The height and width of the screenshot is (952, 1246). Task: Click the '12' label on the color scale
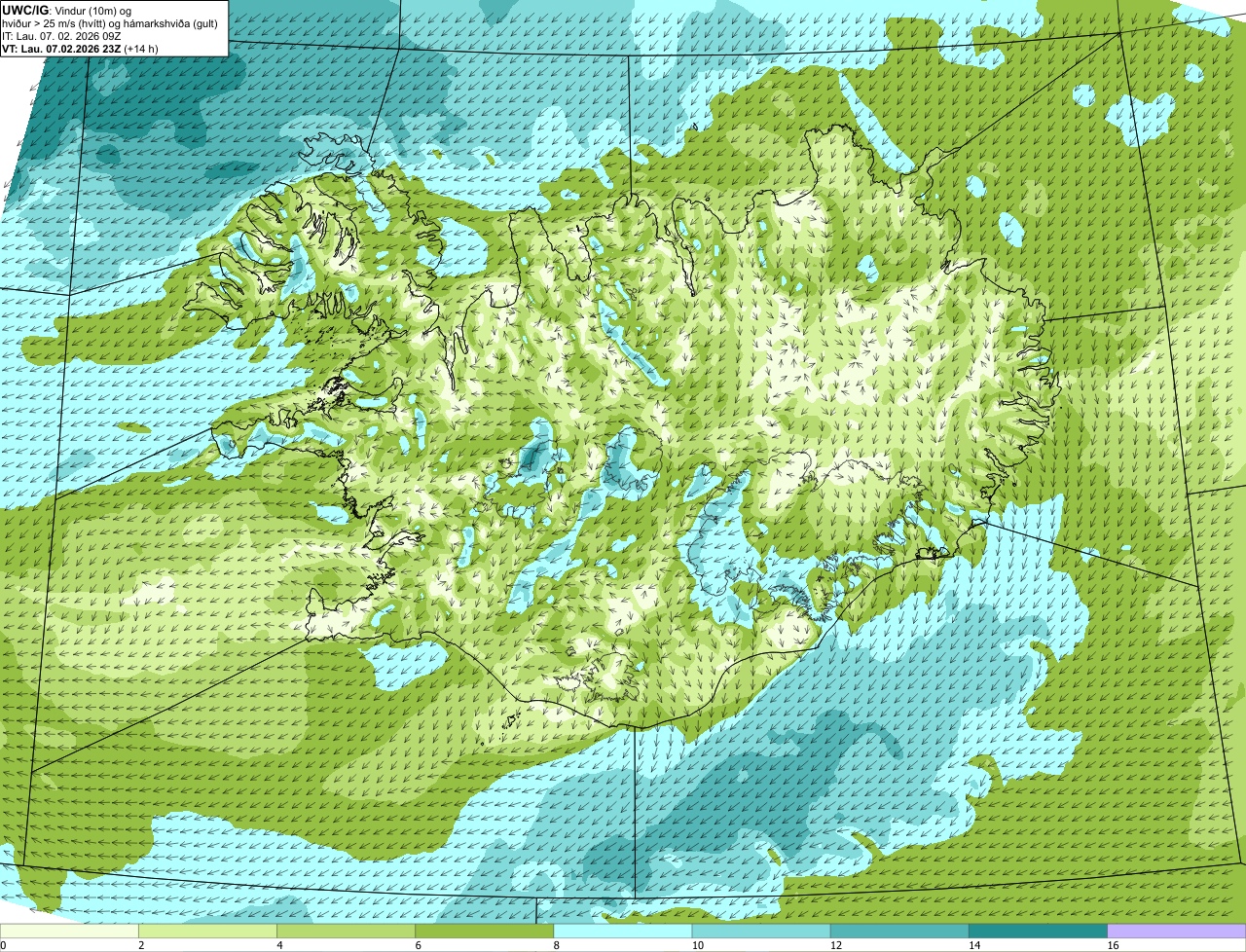(x=836, y=945)
